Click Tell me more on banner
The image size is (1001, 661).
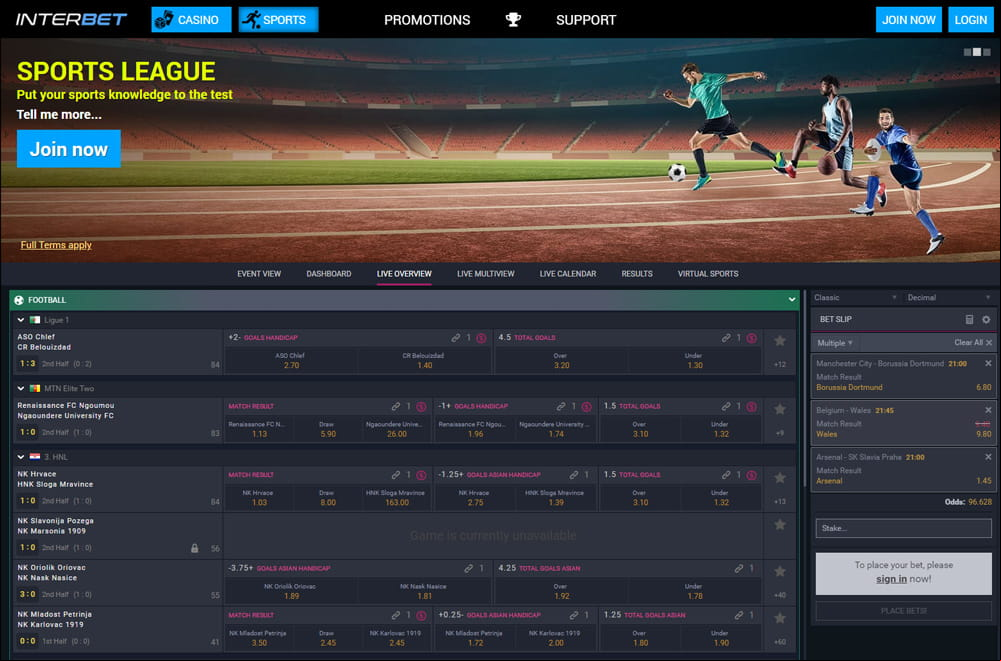59,115
